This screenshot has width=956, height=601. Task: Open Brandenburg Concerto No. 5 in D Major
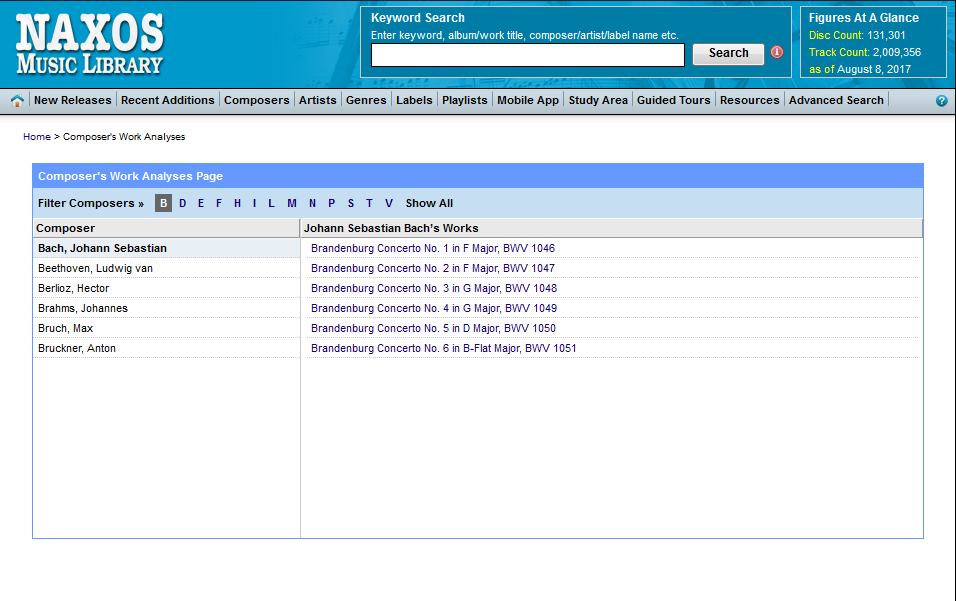pyautogui.click(x=433, y=329)
